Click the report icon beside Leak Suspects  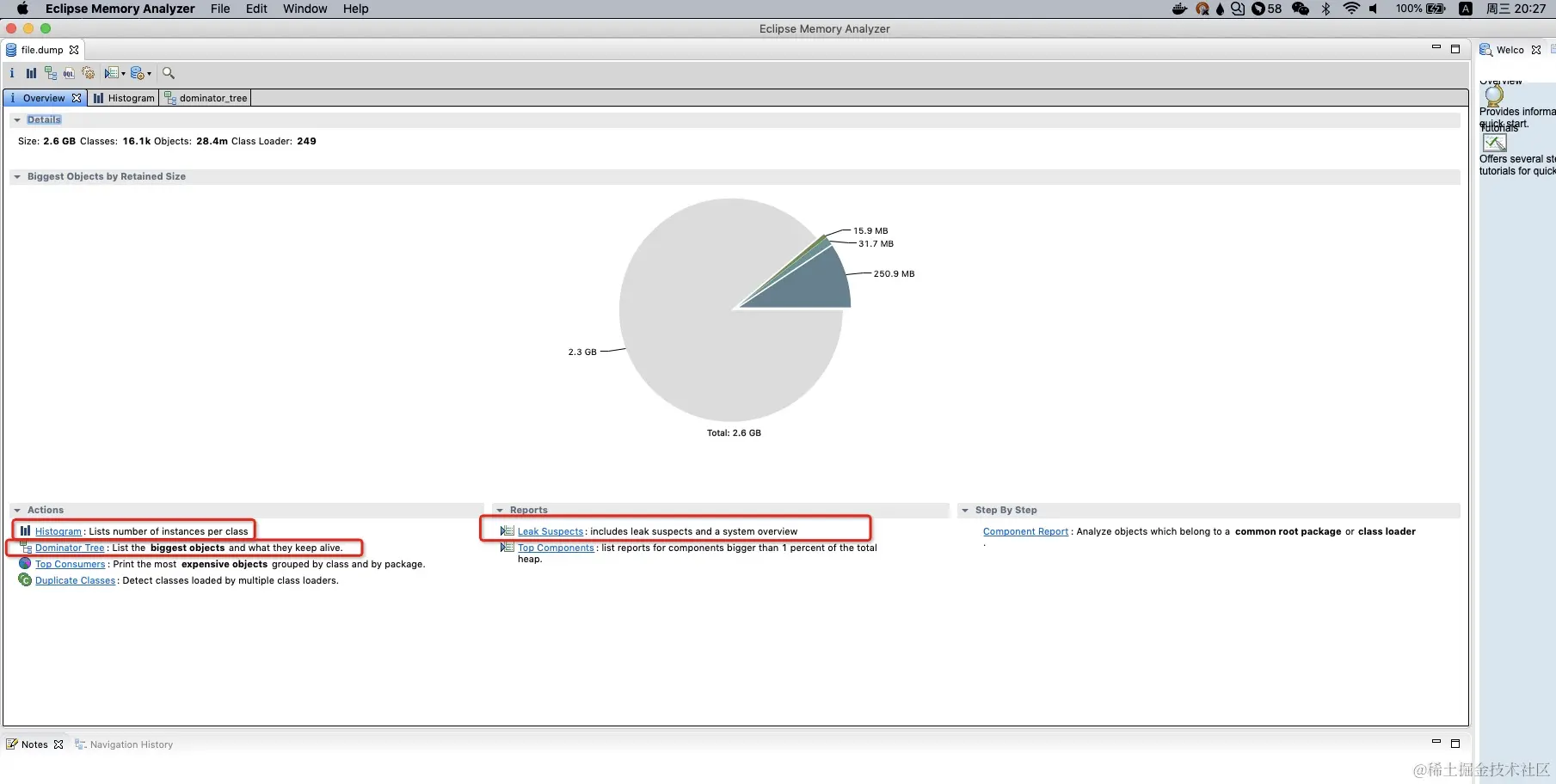pos(507,531)
